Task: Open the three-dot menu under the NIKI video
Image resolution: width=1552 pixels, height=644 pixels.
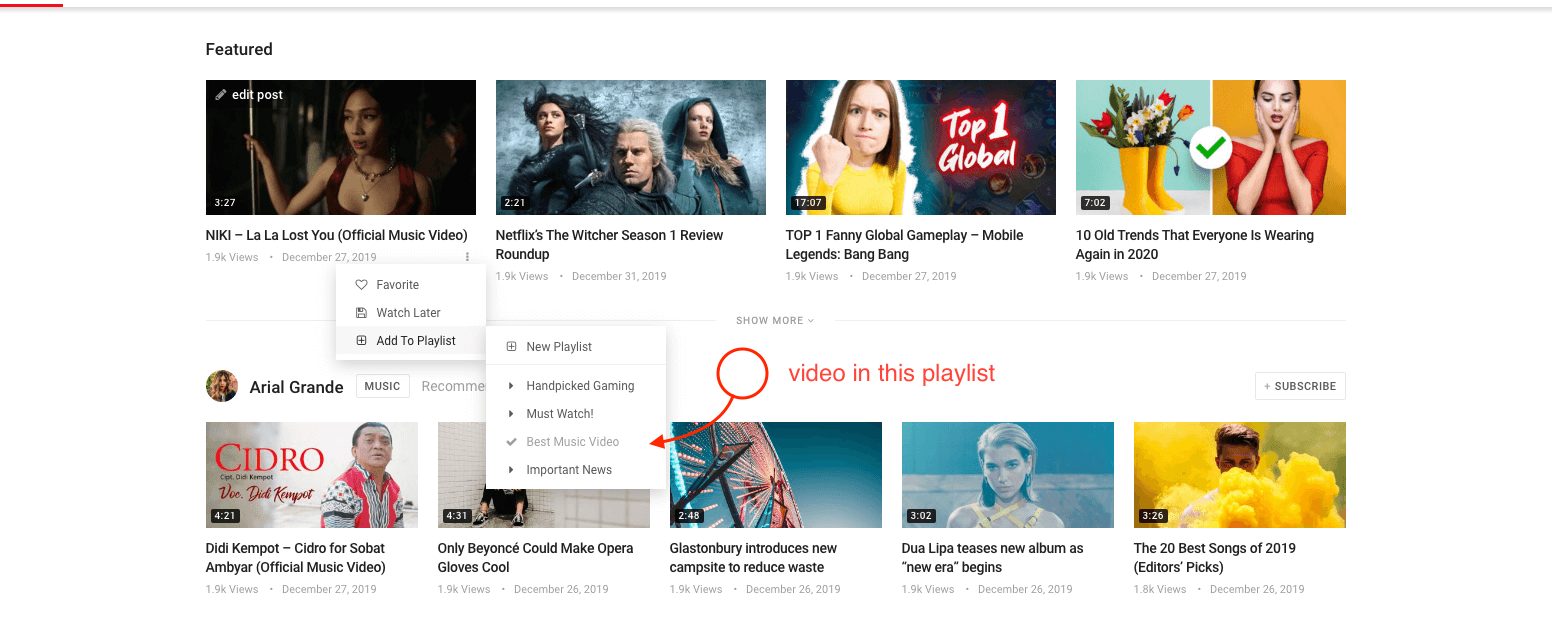Action: 467,257
